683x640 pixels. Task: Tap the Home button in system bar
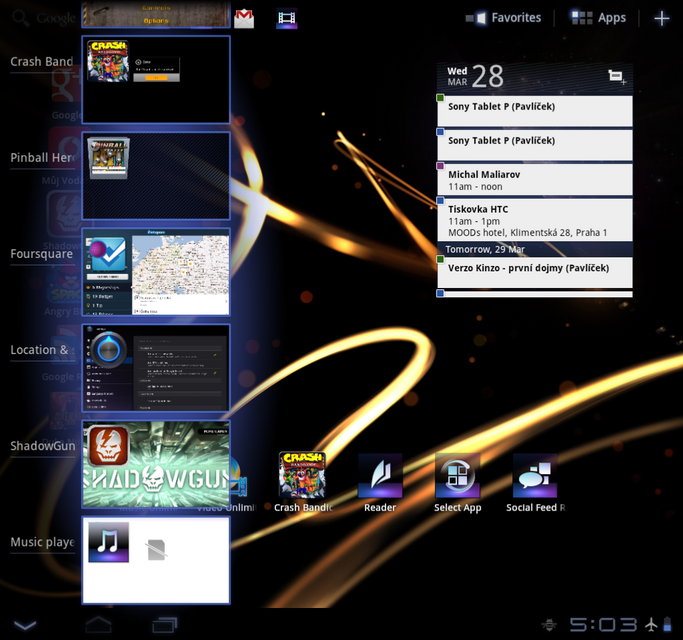(98, 625)
